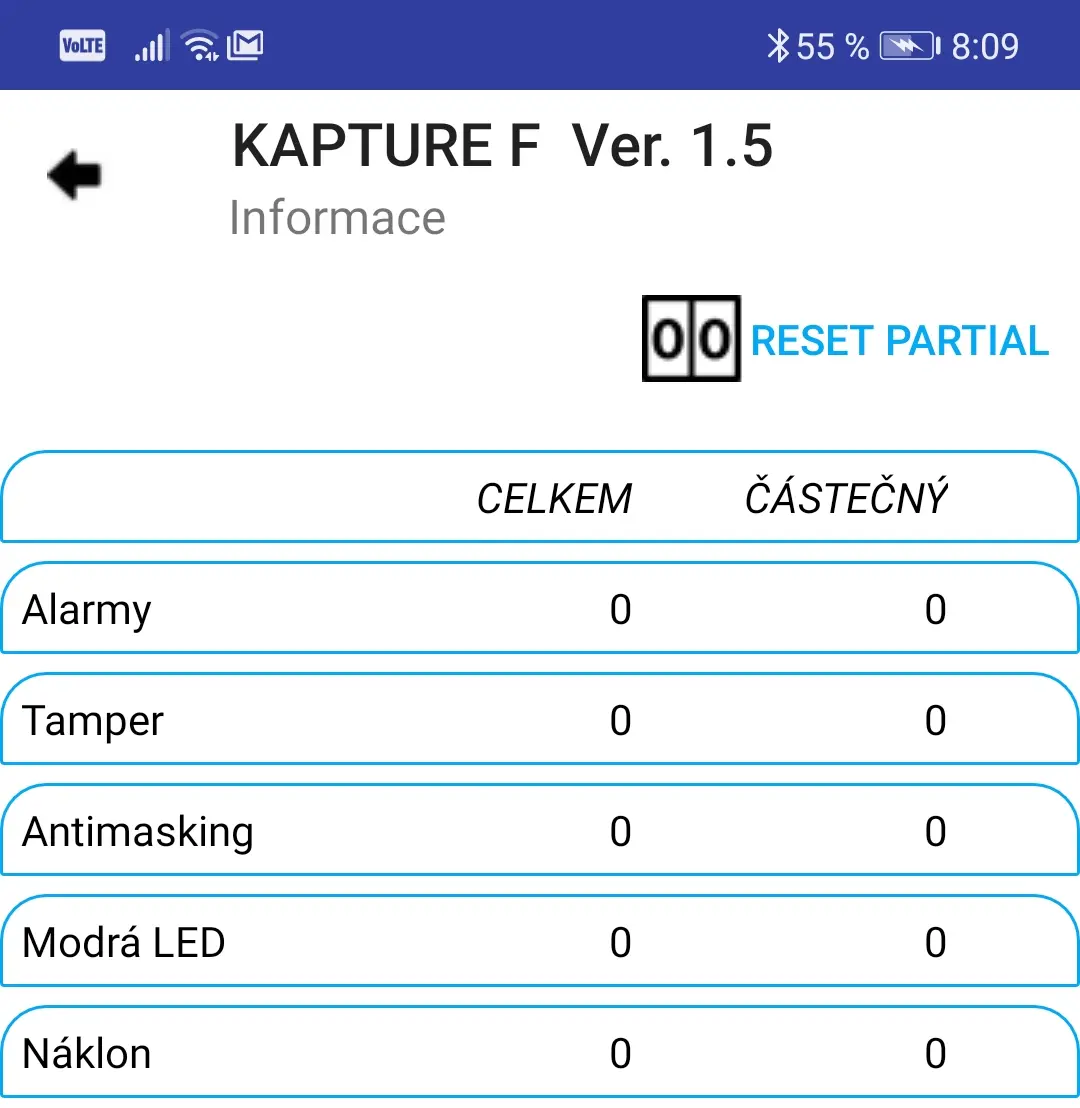Click the CELKEM column header
Viewport: 1080px width, 1108px height.
tap(554, 499)
